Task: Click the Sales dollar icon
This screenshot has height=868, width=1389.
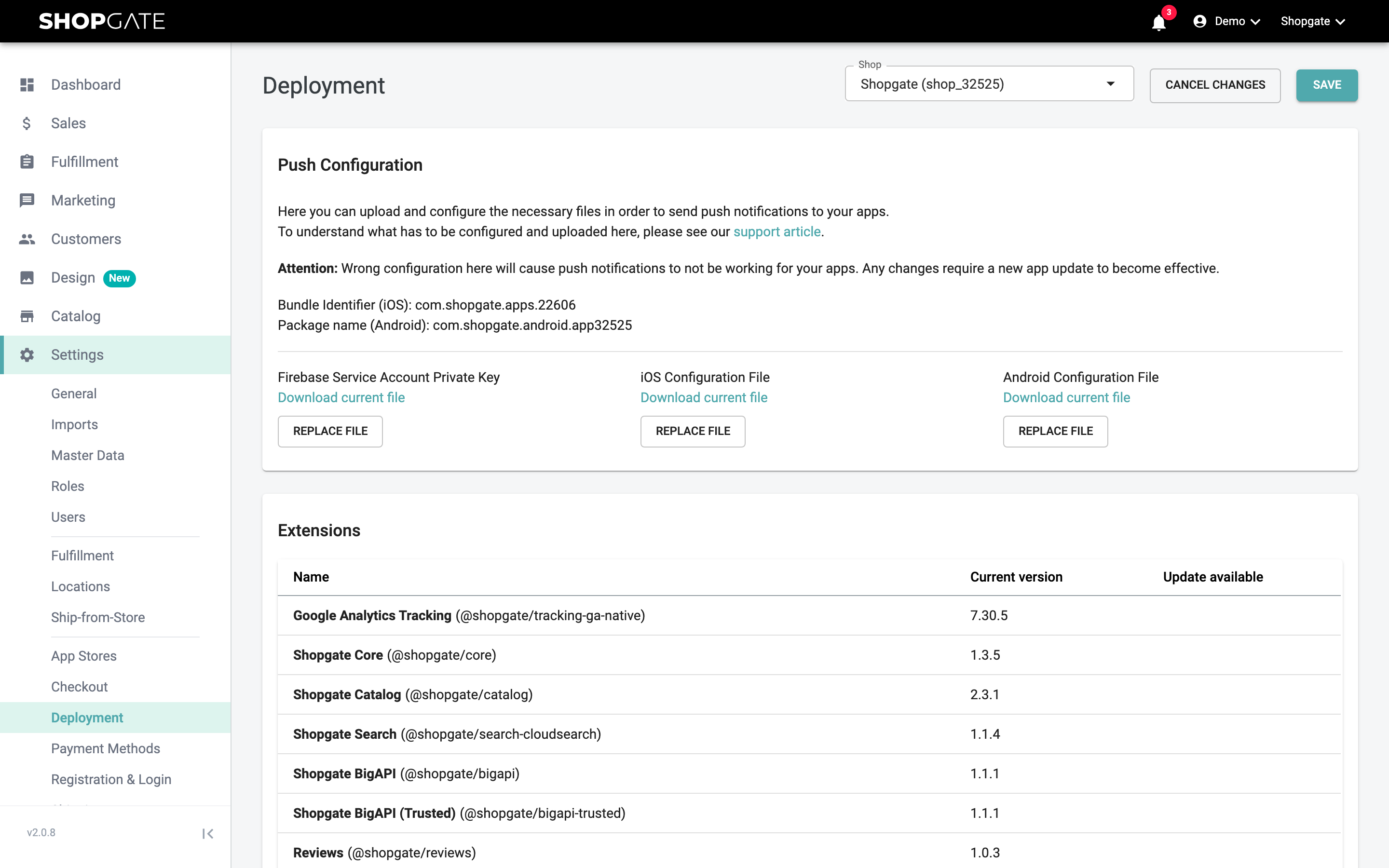Action: 27,123
